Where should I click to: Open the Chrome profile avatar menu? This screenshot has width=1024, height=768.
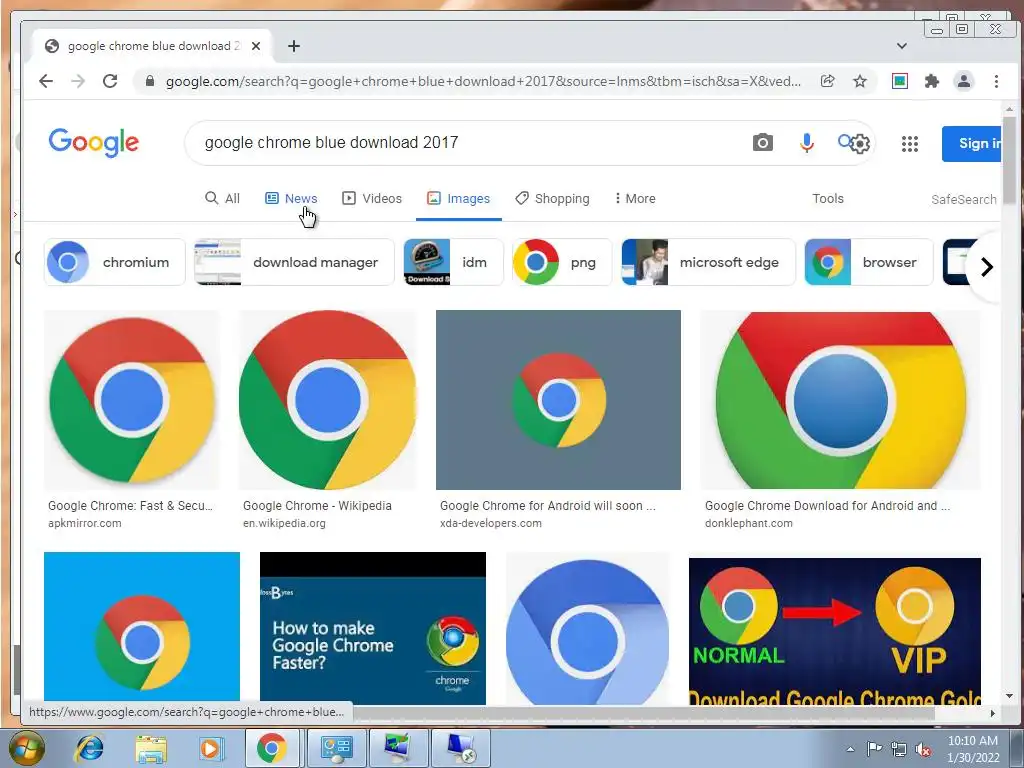click(963, 81)
